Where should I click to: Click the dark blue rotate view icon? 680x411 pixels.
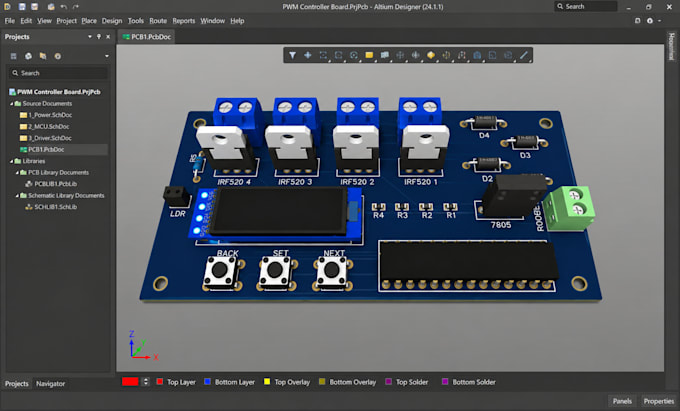[508, 55]
